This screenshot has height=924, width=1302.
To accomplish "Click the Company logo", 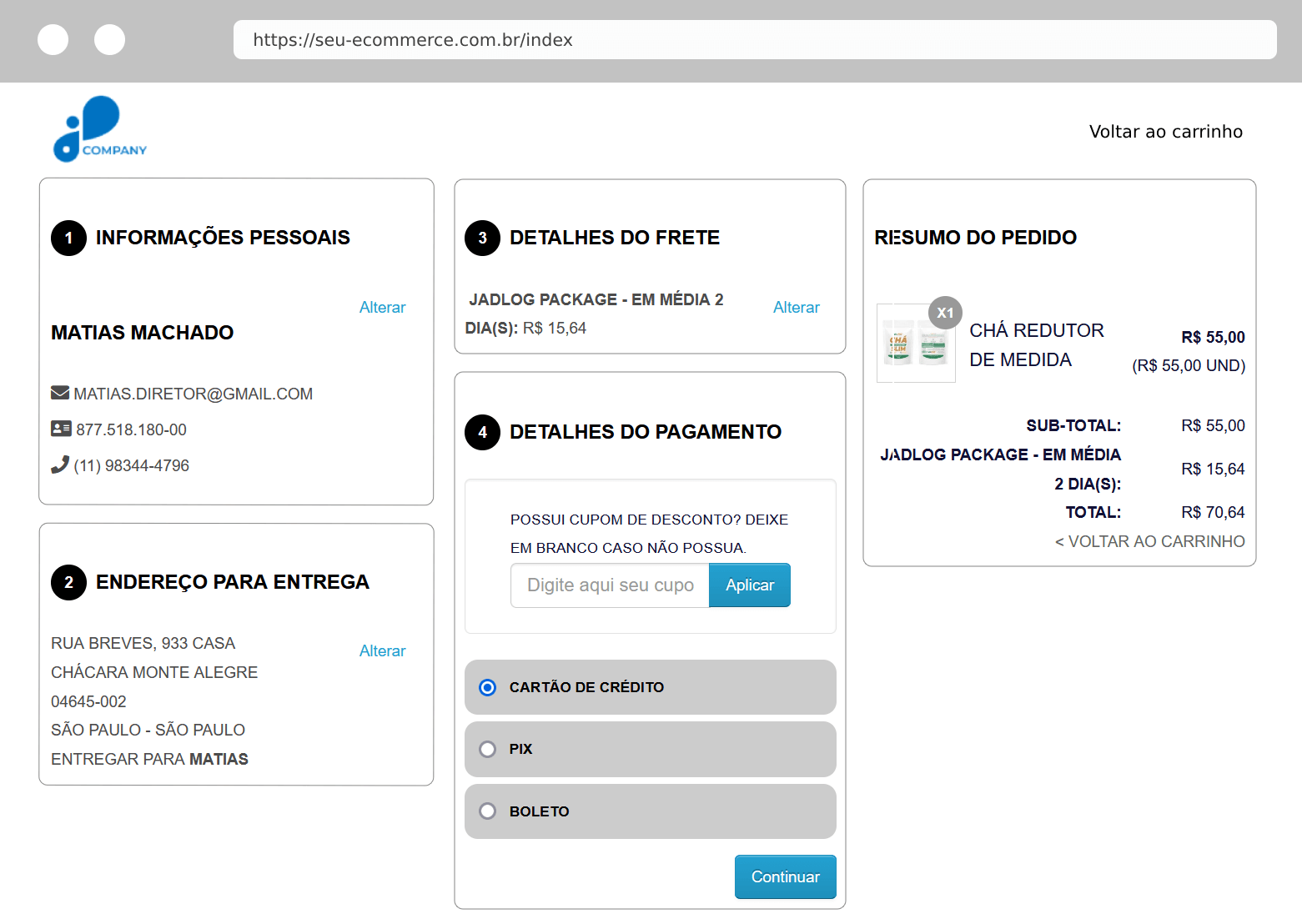I will click(x=99, y=129).
